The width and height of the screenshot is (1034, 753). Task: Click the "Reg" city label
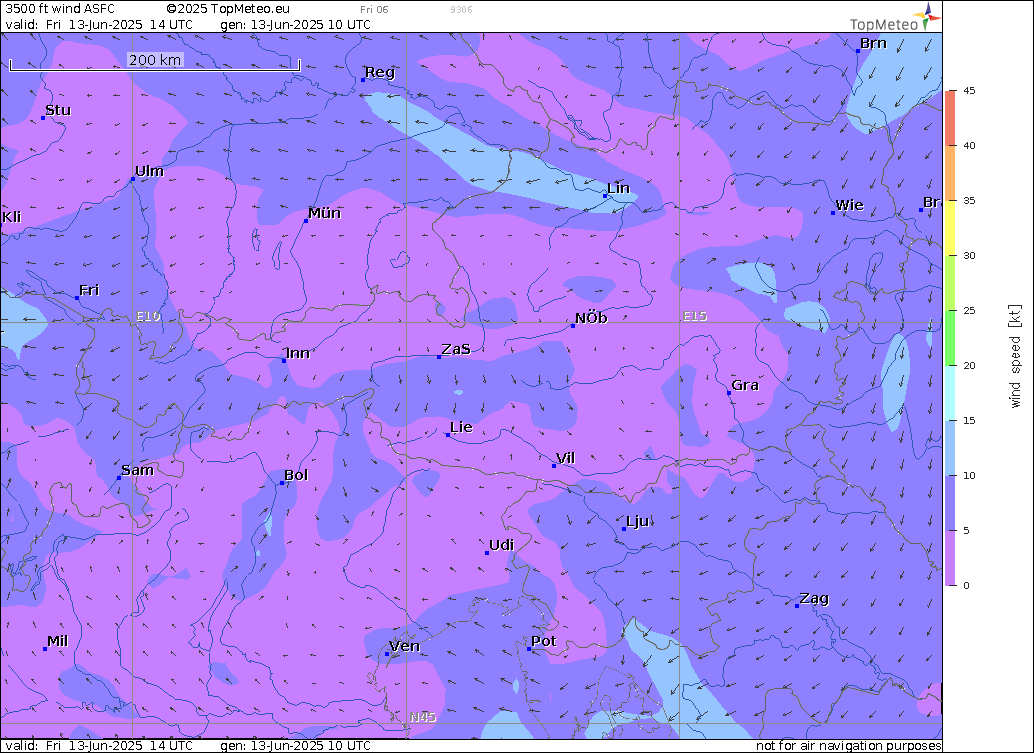[x=380, y=72]
